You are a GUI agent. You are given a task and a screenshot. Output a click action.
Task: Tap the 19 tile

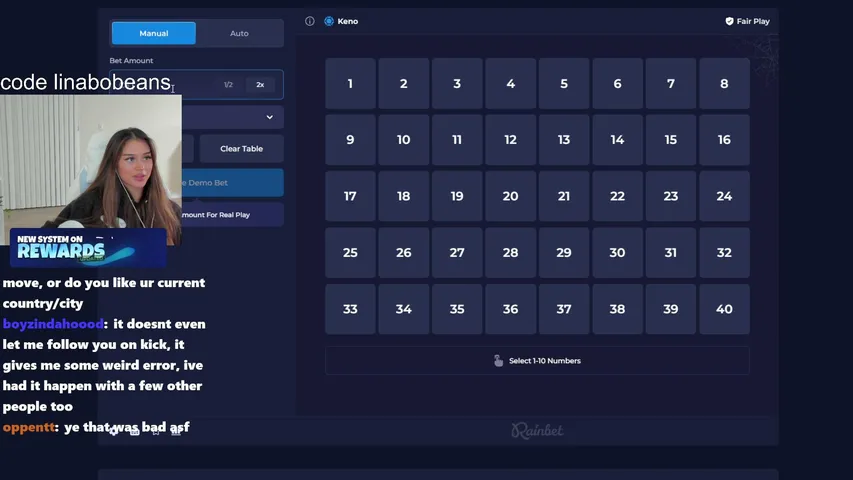[x=457, y=196]
